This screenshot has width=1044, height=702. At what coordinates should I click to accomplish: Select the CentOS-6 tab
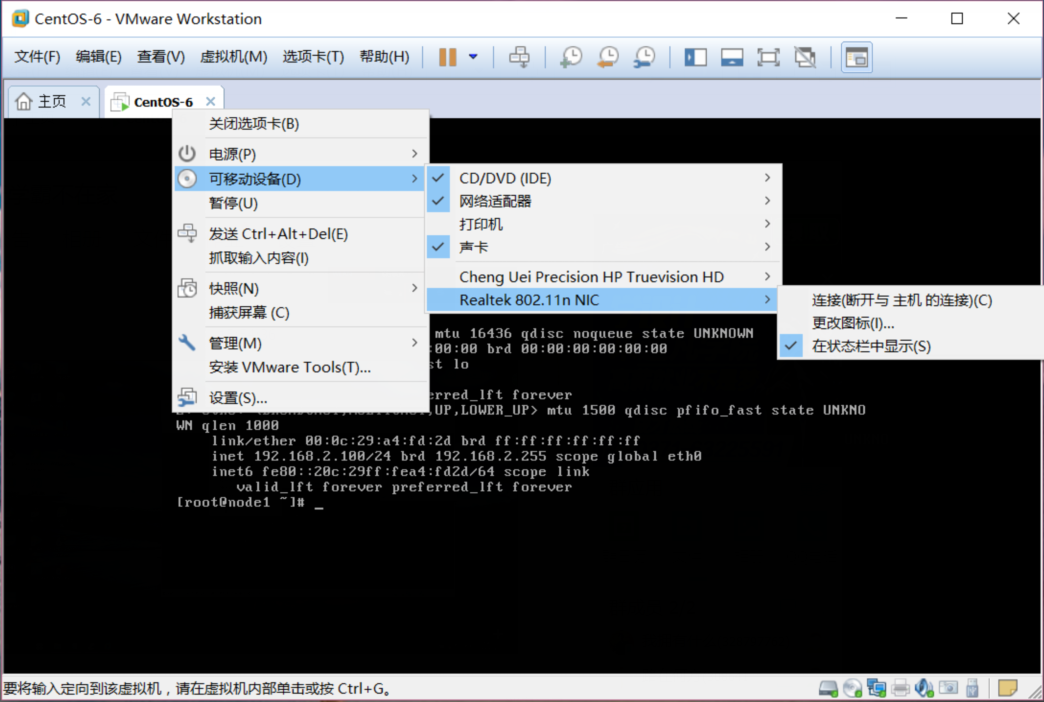tap(163, 102)
